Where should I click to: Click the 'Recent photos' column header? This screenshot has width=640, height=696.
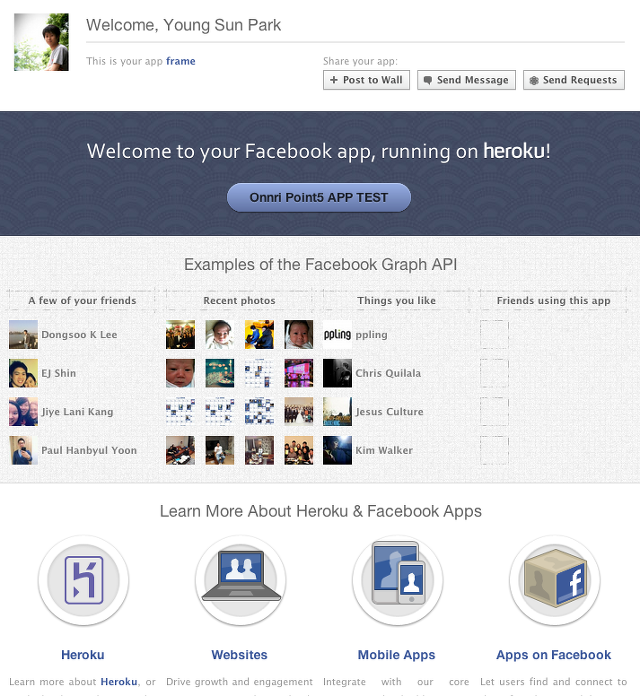coord(240,301)
